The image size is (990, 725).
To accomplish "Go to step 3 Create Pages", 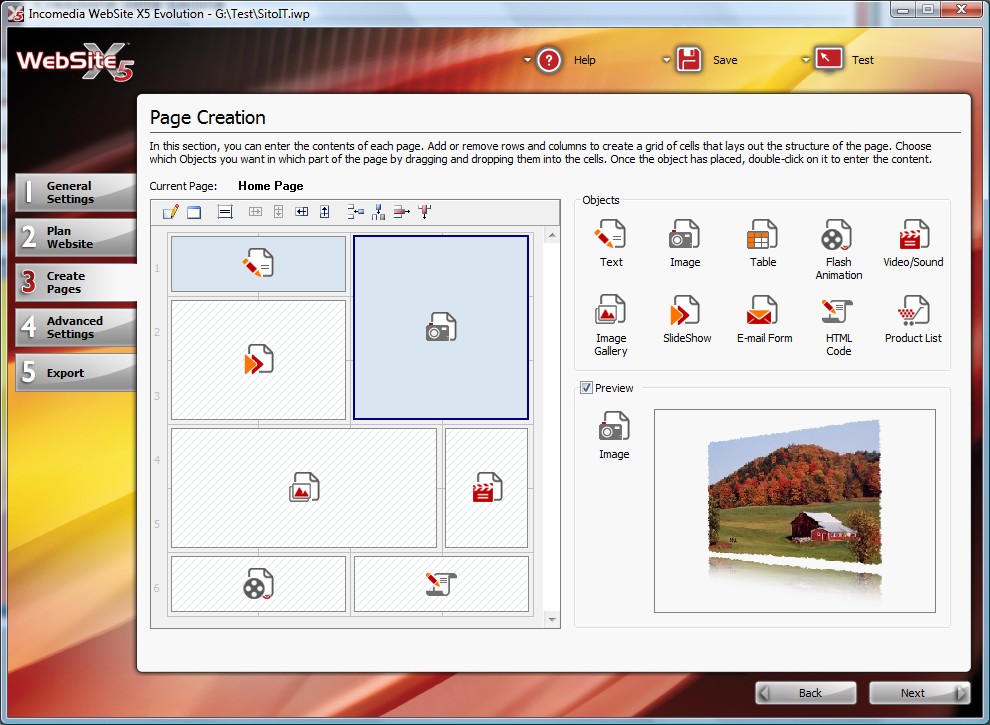I will click(x=76, y=282).
